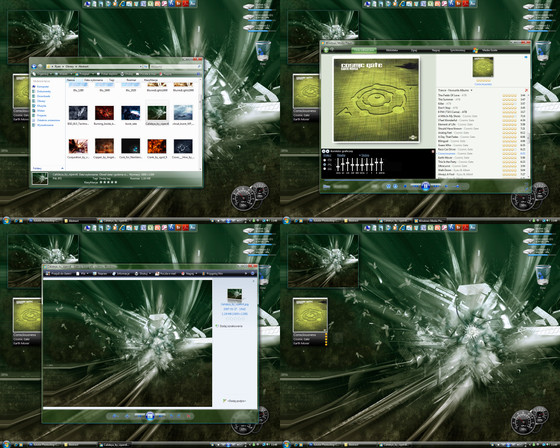The height and width of the screenshot is (448, 560).
Task: Adjust the first equalizer band slider
Action: tap(338, 165)
